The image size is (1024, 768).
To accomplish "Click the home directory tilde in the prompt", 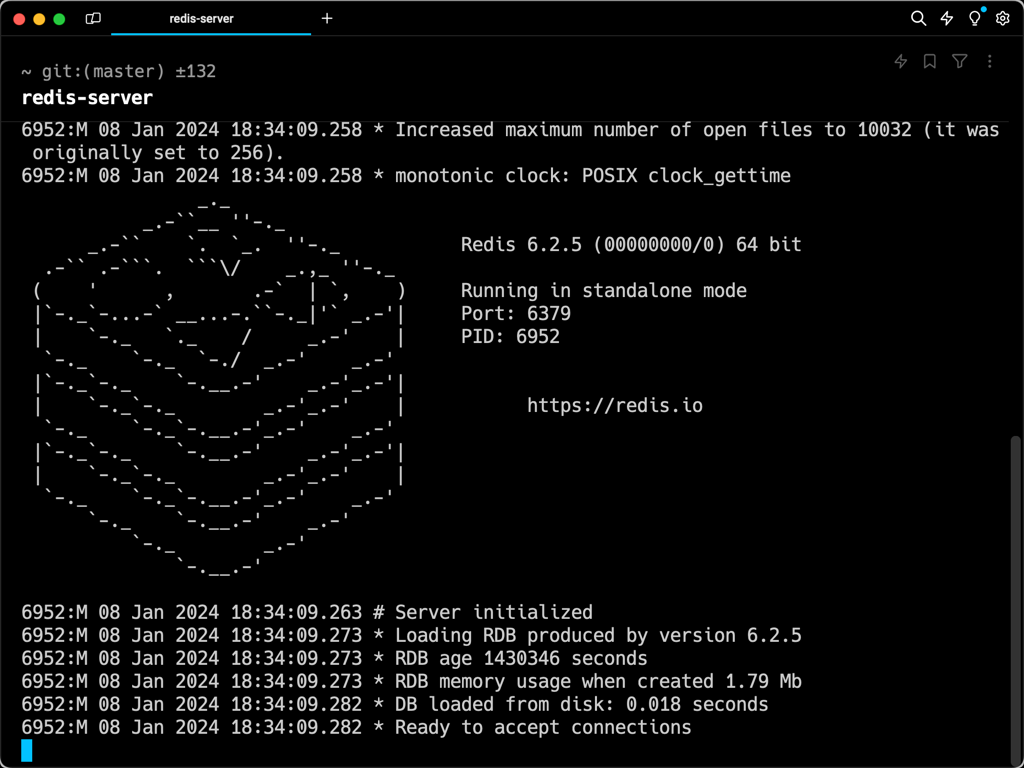I will click(25, 71).
